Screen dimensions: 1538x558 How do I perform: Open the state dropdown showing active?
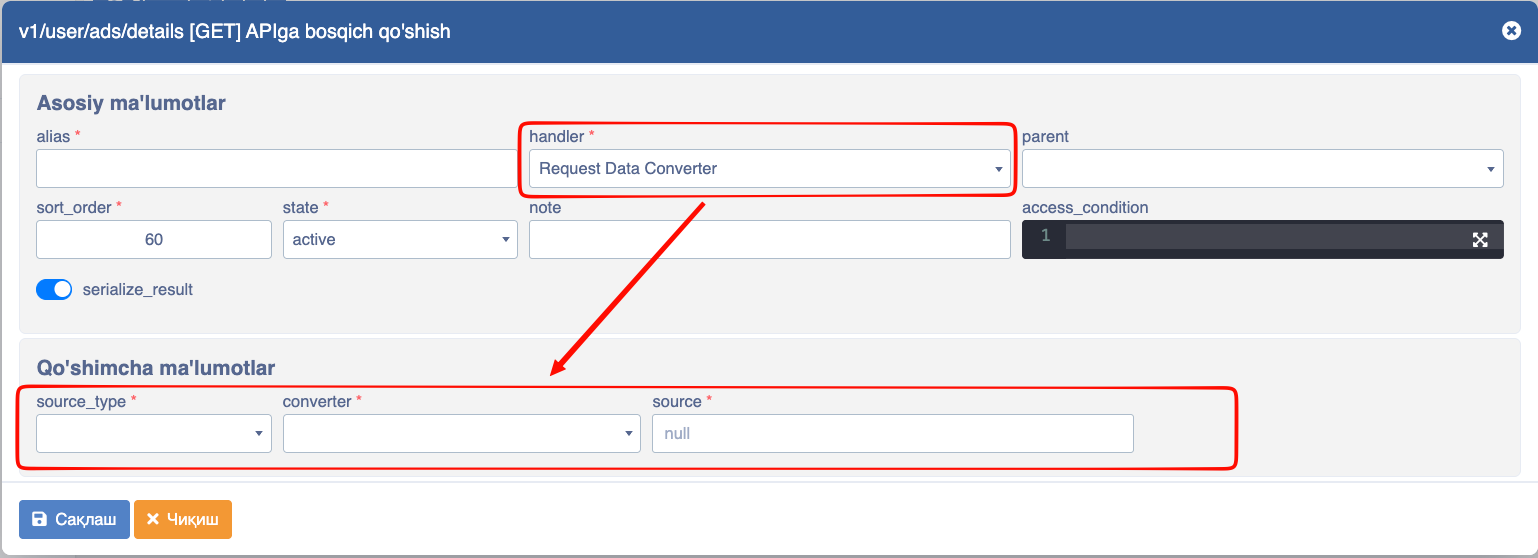click(400, 240)
